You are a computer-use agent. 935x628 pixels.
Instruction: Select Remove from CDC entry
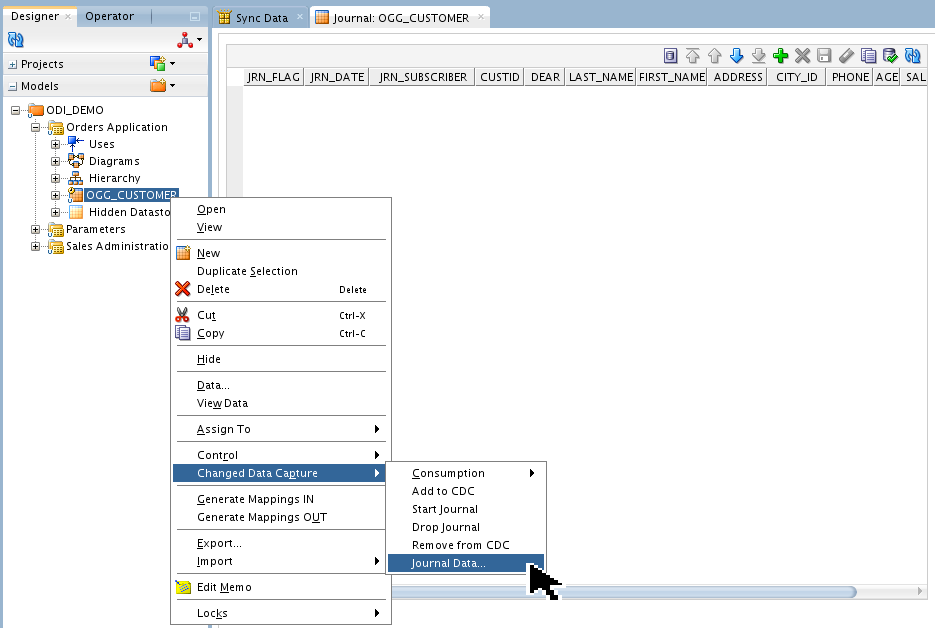(466, 545)
